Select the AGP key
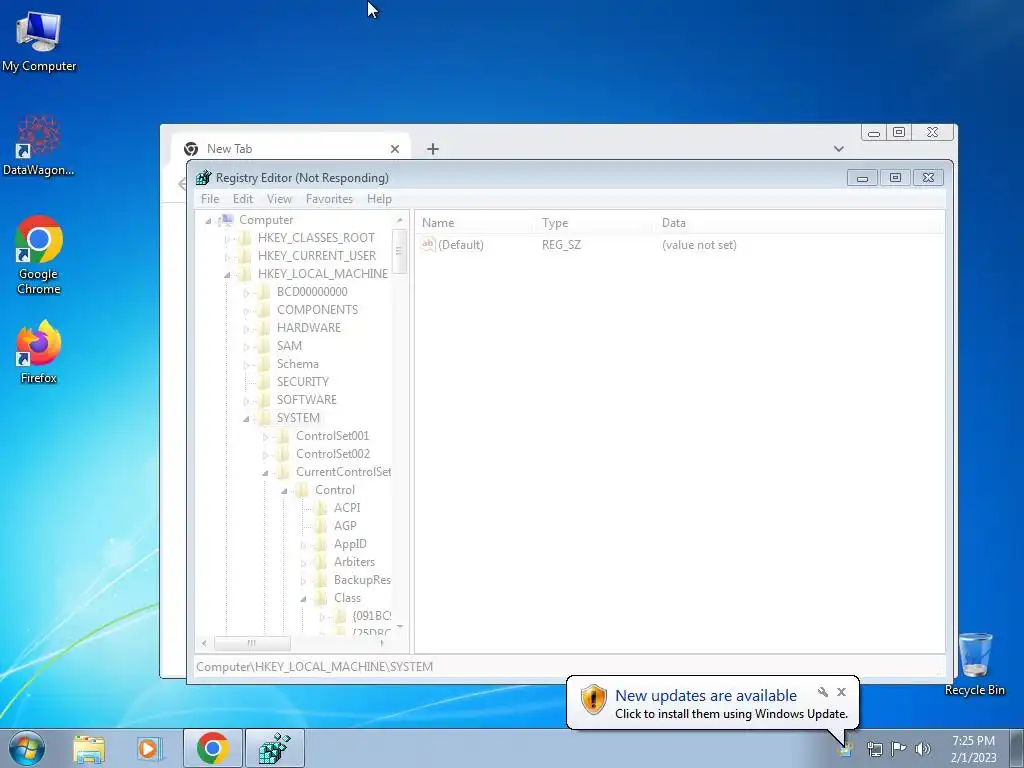1024x768 pixels. click(345, 526)
